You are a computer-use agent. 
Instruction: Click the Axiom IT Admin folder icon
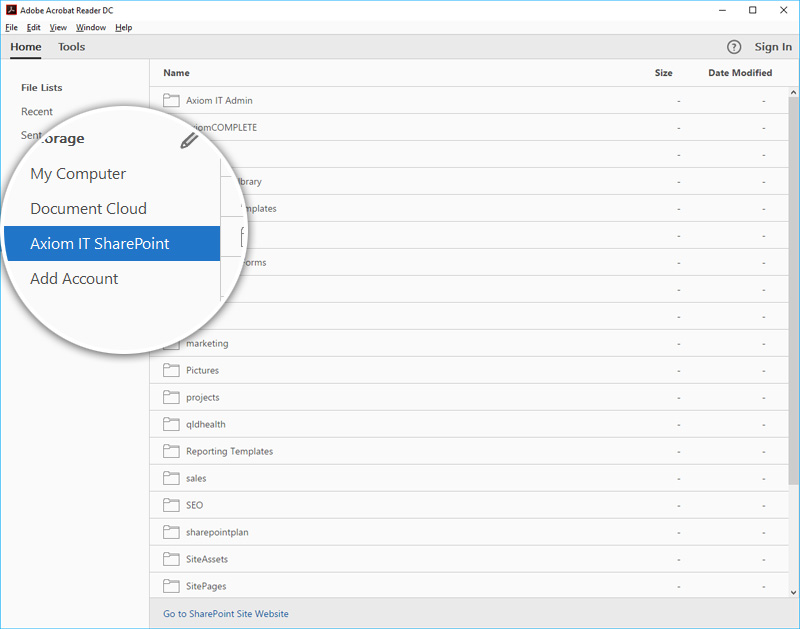point(171,100)
